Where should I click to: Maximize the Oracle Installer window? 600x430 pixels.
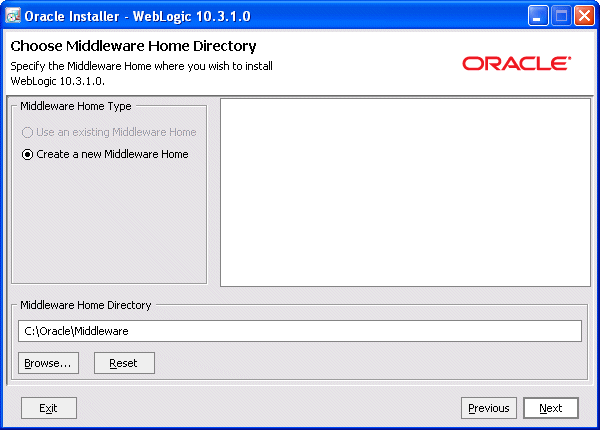[x=561, y=16]
